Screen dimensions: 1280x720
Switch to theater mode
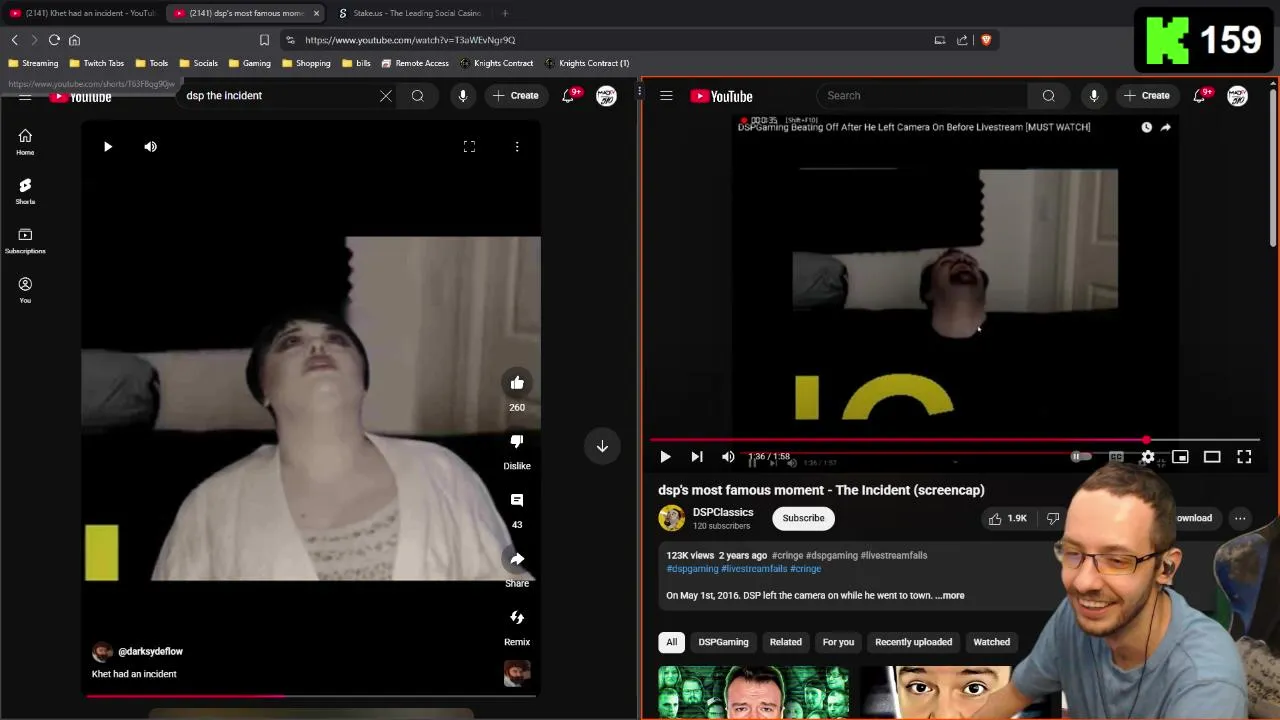[1212, 457]
